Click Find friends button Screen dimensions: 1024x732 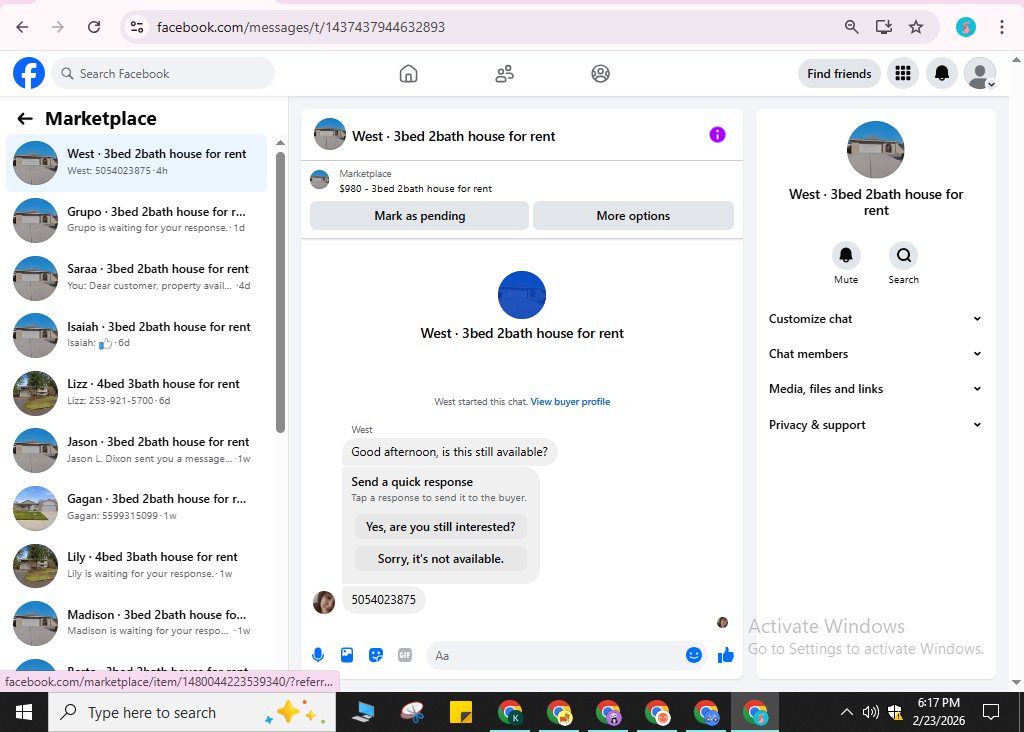[x=839, y=73]
